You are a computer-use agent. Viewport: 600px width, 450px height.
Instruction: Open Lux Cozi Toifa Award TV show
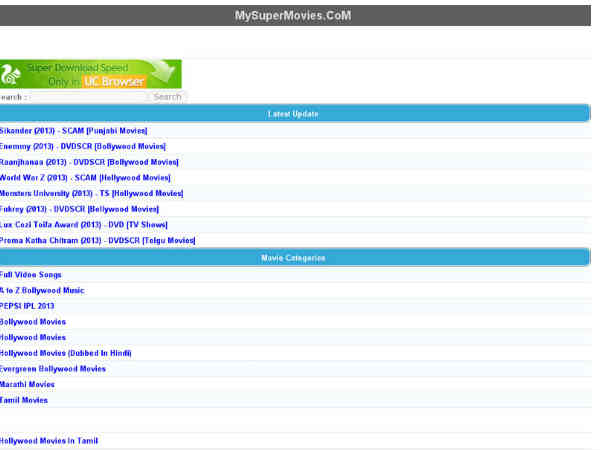pyautogui.click(x=84, y=225)
